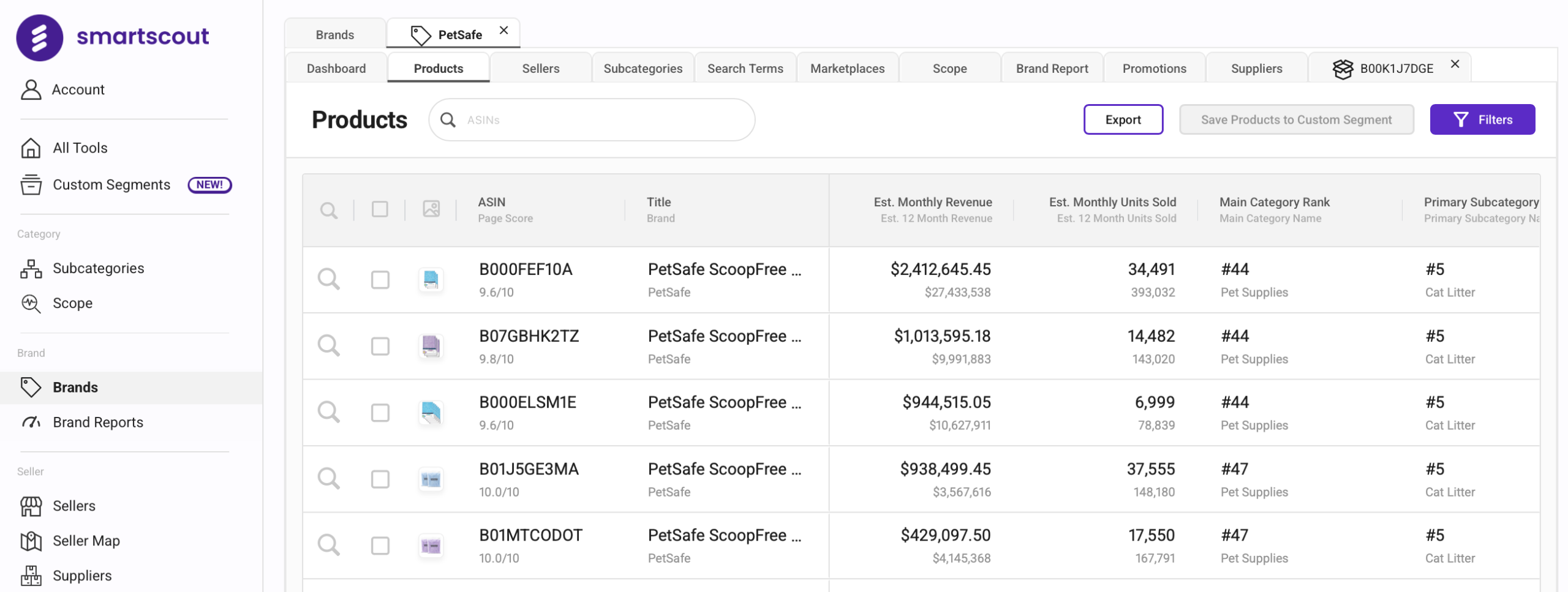This screenshot has width=1568, height=592.
Task: Click the ASINs search magnifier icon
Action: pos(448,120)
